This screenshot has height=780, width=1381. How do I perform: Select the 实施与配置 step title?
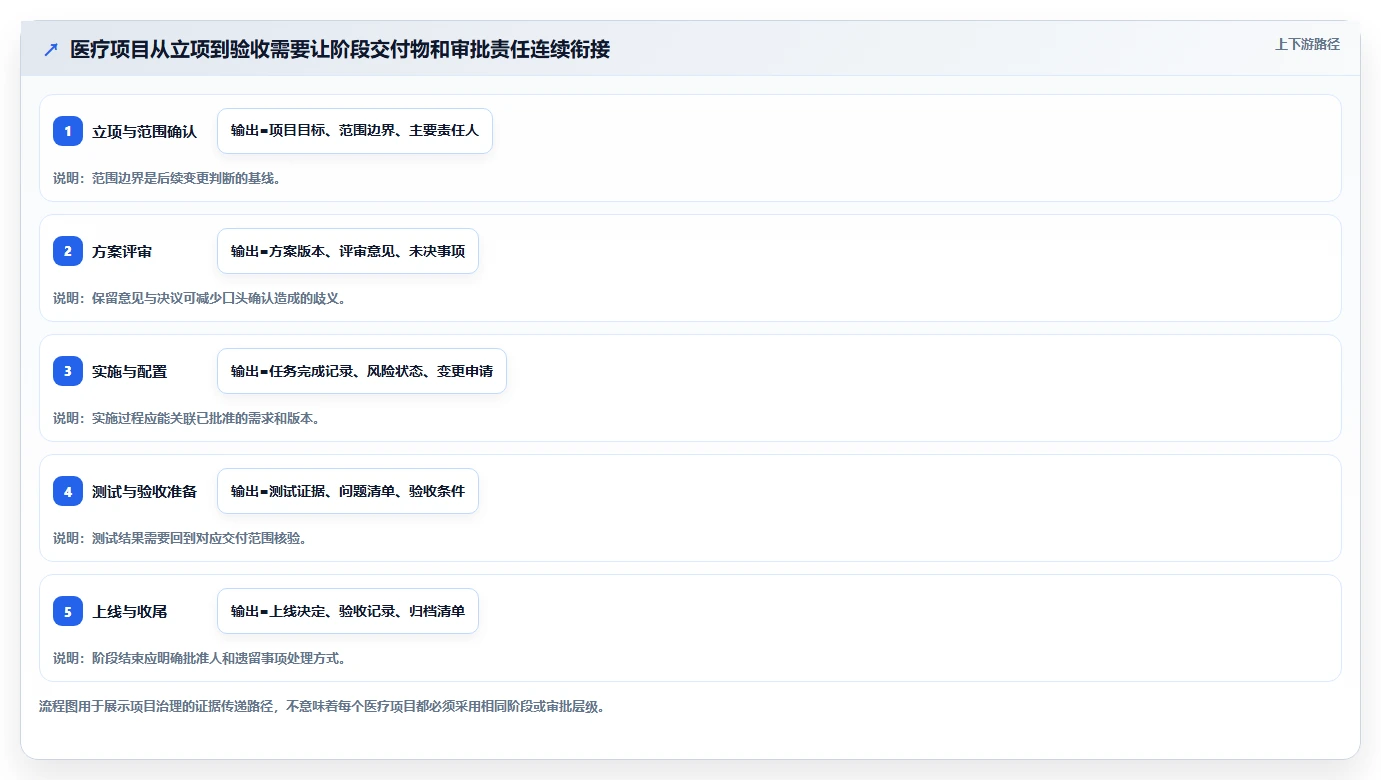(130, 371)
